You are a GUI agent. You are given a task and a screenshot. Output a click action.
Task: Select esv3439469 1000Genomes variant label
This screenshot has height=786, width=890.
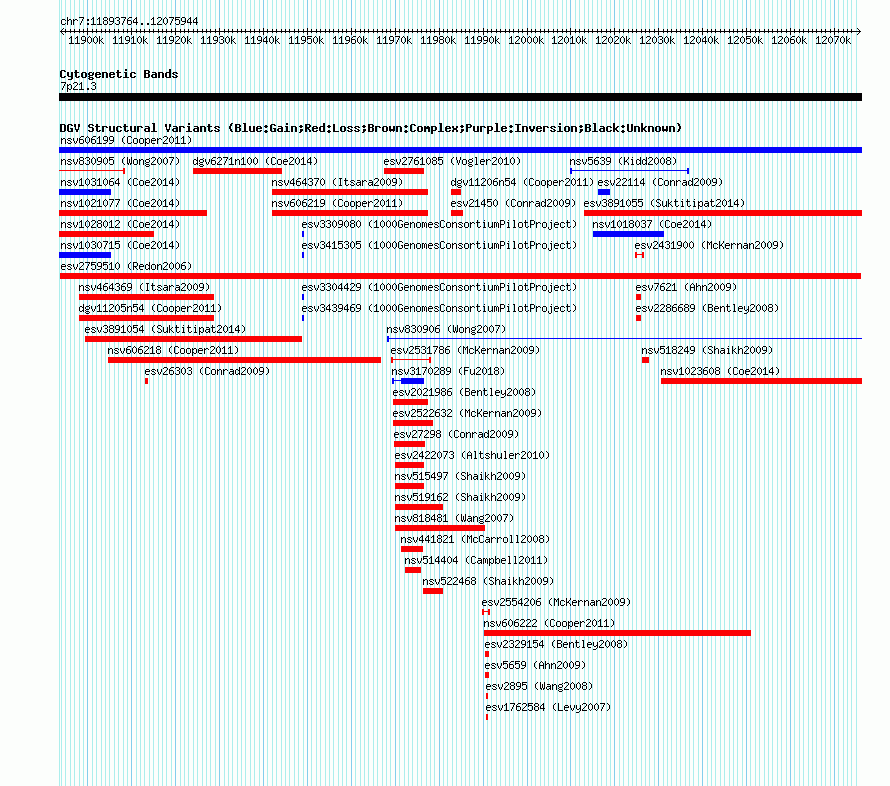[x=439, y=308]
